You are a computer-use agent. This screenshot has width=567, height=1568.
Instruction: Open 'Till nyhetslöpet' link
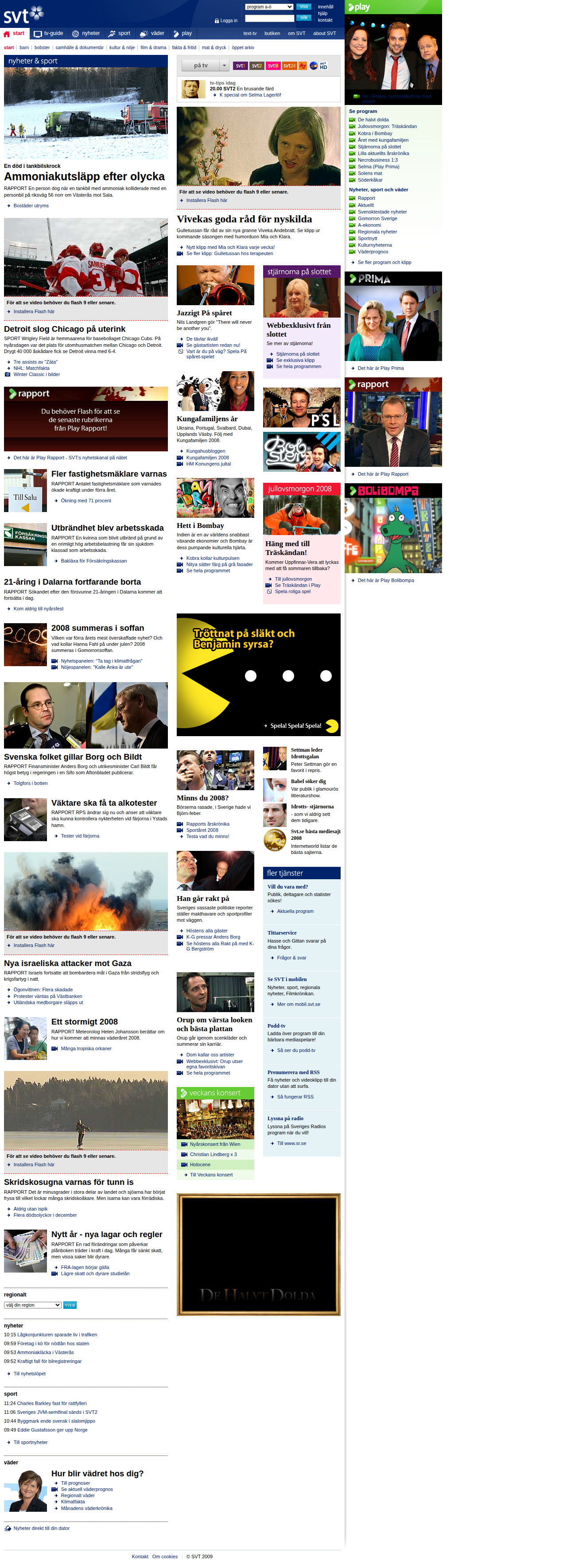coord(29,1373)
